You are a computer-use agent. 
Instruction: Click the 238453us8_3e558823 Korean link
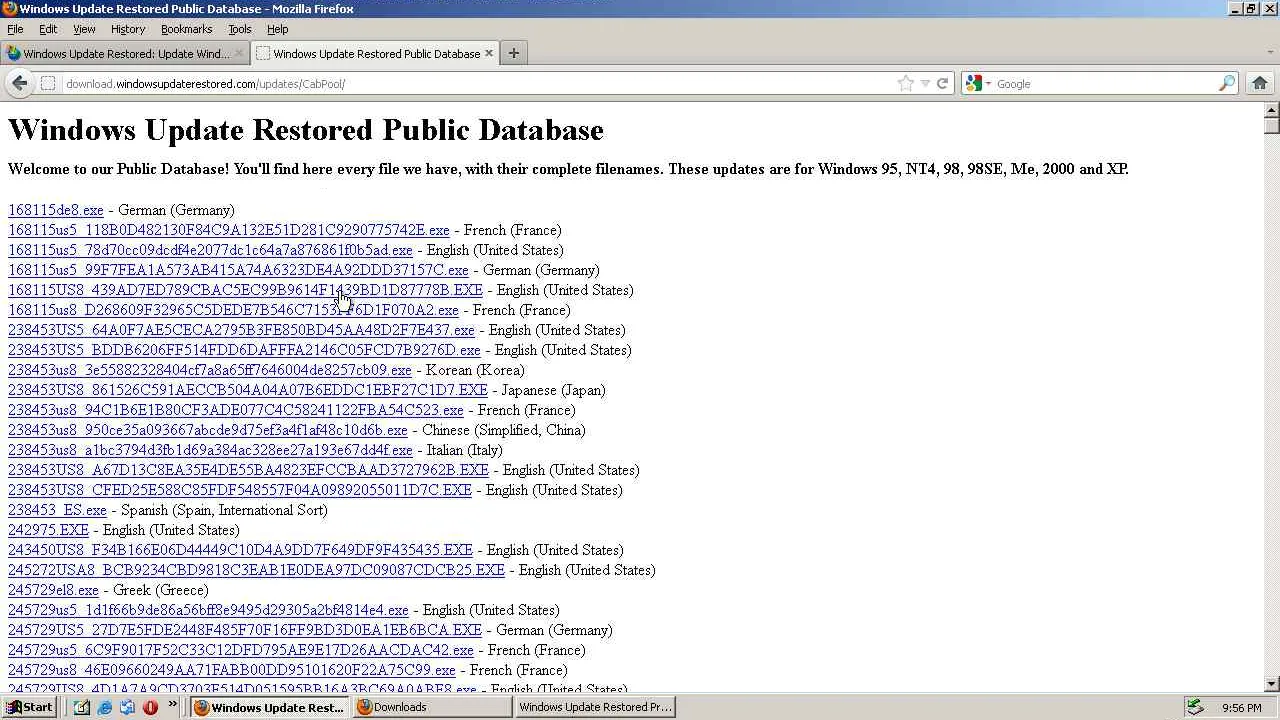[x=210, y=370]
